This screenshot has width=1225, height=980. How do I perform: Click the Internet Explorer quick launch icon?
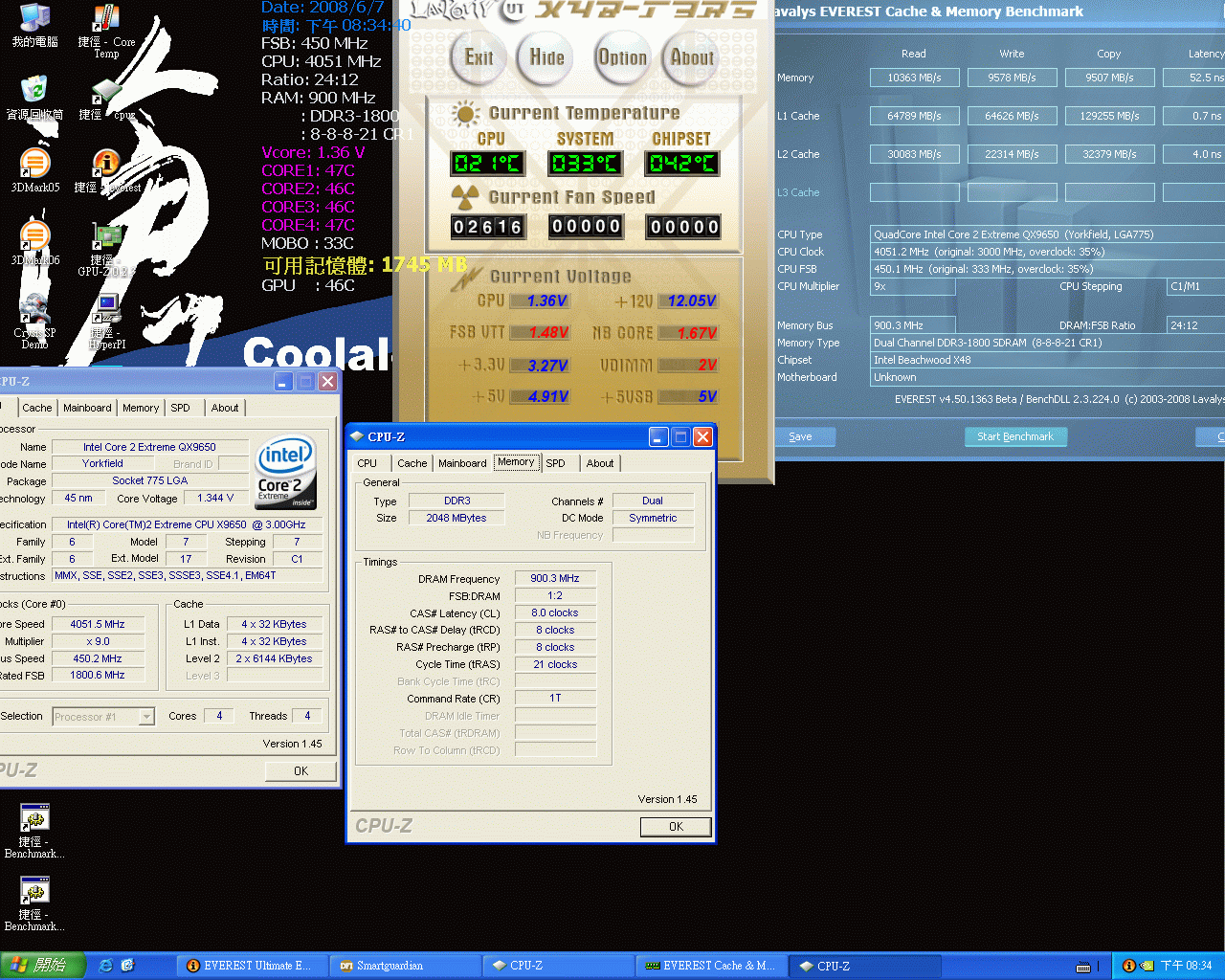pyautogui.click(x=106, y=966)
